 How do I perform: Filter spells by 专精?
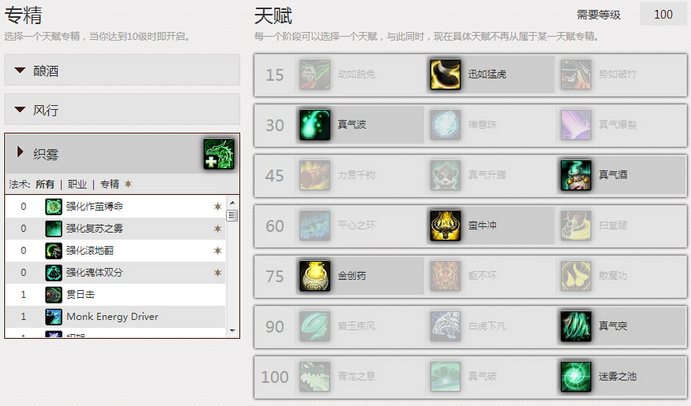coord(110,184)
